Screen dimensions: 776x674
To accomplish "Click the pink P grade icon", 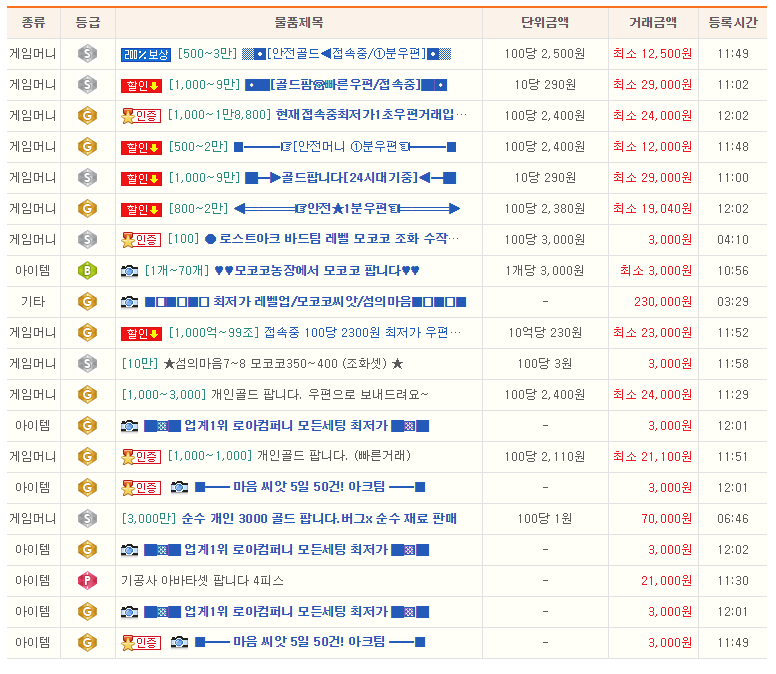I will [87, 580].
